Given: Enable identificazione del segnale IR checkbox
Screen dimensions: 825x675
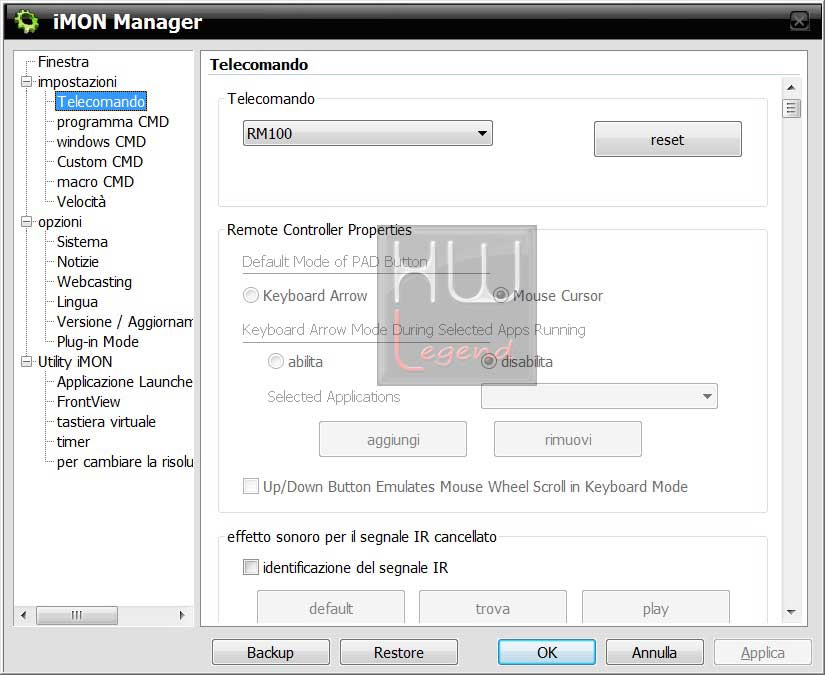Looking at the screenshot, I should [251, 567].
